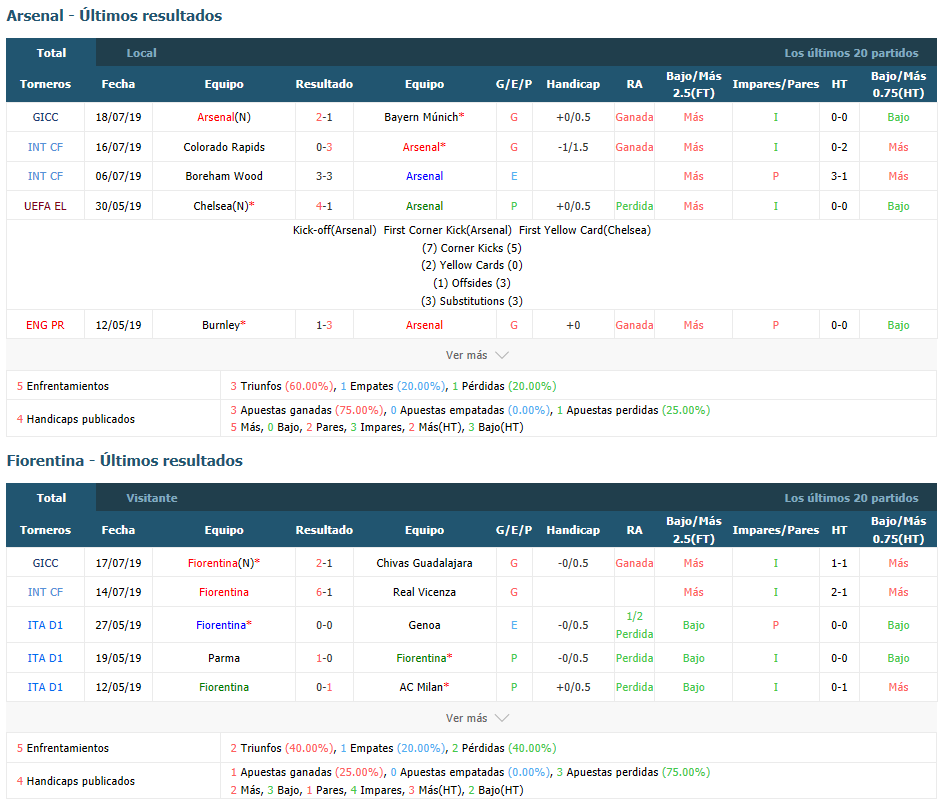Click the Substitutions stat line
Screen dimensions: 944x801
pyautogui.click(x=471, y=301)
